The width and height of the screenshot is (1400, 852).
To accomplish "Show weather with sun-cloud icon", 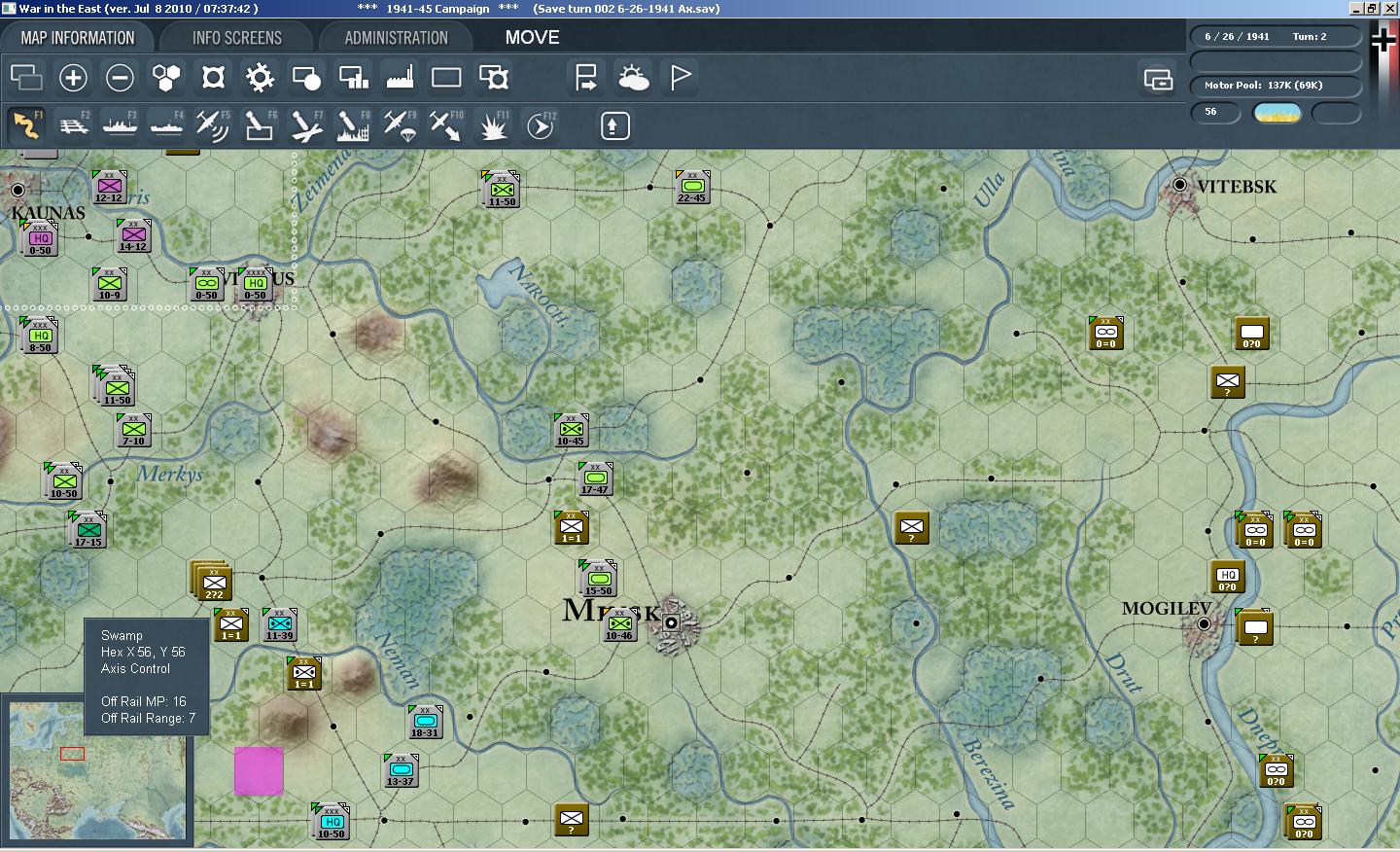I will (x=633, y=78).
